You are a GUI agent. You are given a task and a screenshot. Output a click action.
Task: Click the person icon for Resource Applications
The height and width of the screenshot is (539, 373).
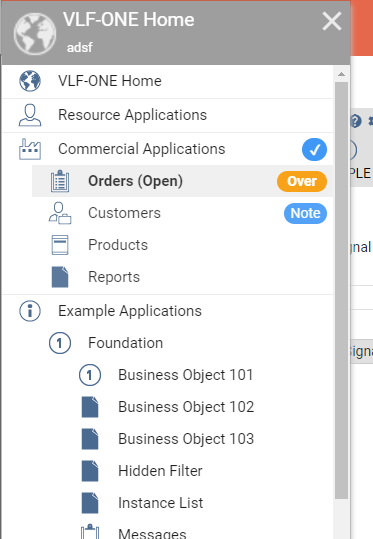[x=30, y=115]
